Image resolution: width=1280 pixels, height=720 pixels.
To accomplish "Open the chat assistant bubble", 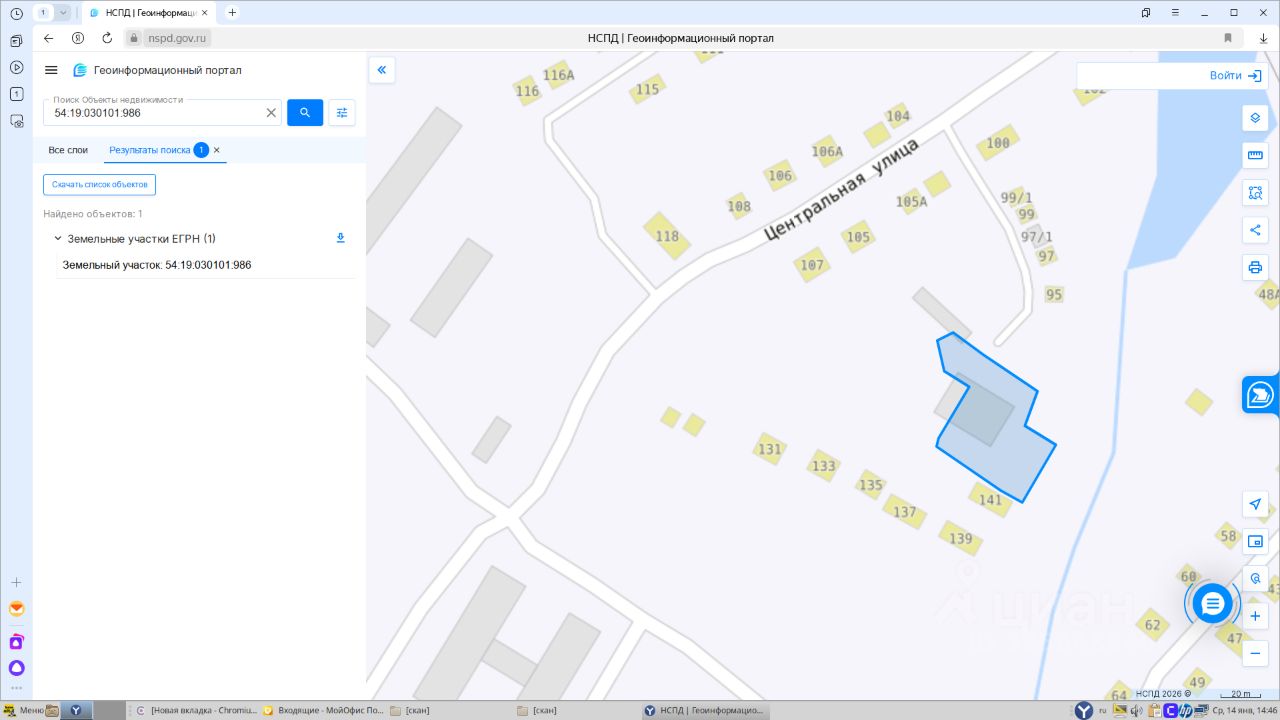I will click(x=1212, y=603).
